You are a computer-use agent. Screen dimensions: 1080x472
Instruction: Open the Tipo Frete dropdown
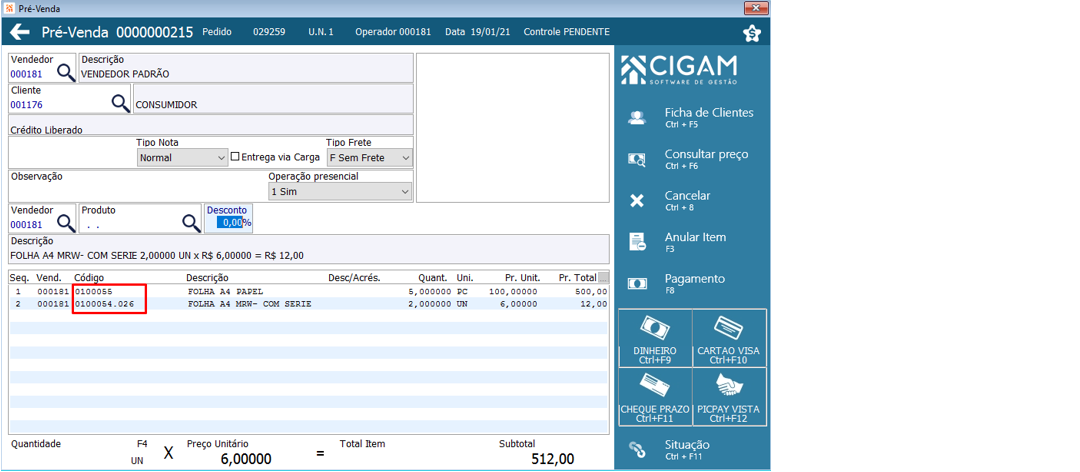pos(369,158)
